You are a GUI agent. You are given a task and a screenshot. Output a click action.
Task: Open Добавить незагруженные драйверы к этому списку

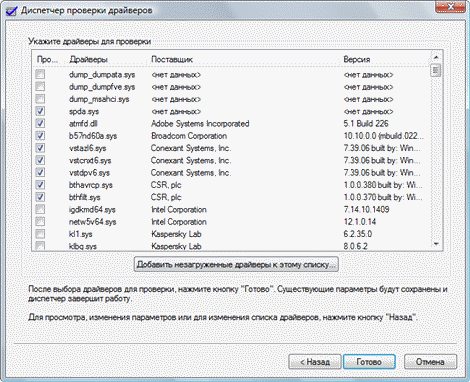236,264
